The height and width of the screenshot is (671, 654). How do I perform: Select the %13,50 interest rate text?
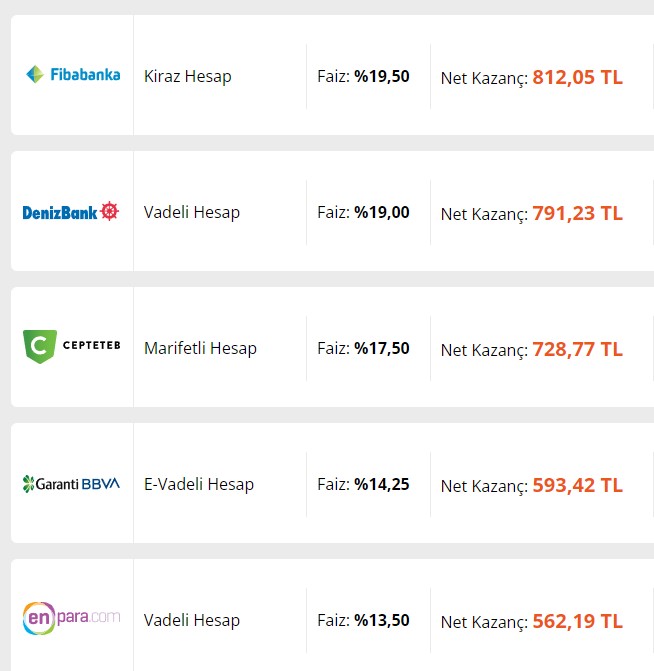click(382, 621)
